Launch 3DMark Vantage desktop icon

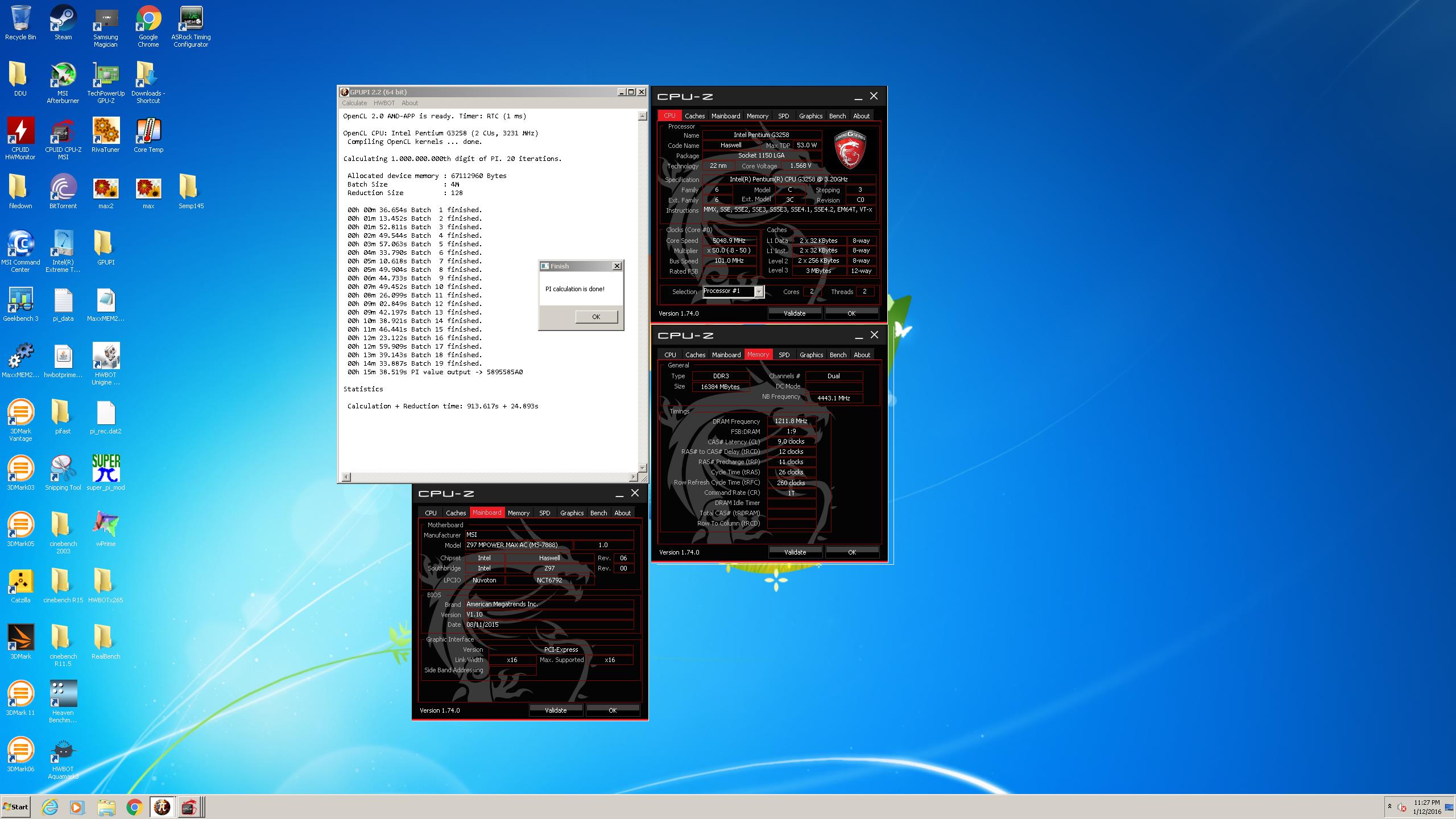[20, 420]
